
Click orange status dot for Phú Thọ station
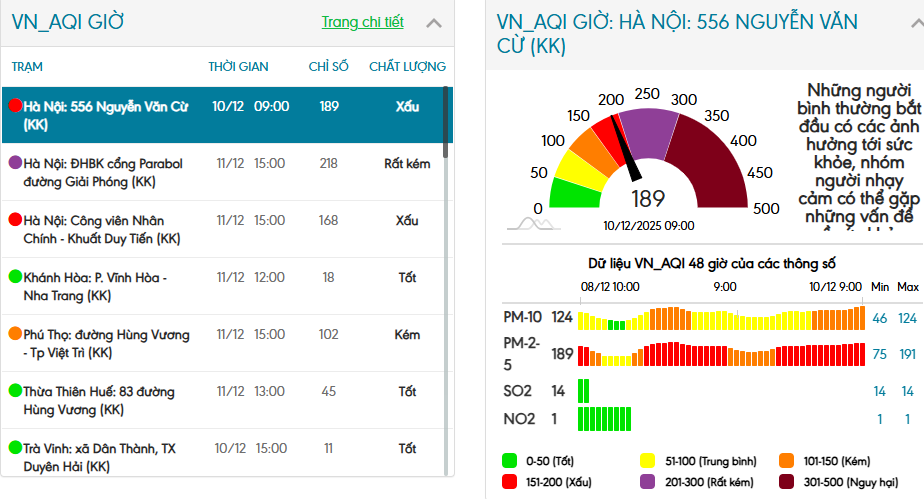point(15,334)
